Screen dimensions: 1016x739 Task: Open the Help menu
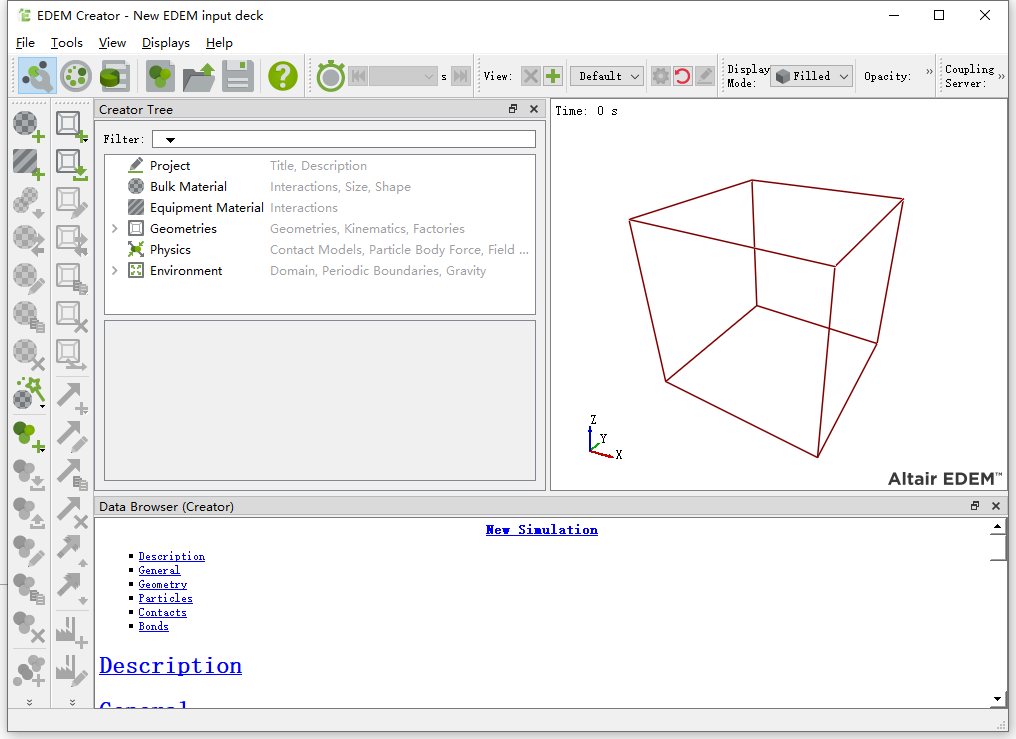coord(219,43)
